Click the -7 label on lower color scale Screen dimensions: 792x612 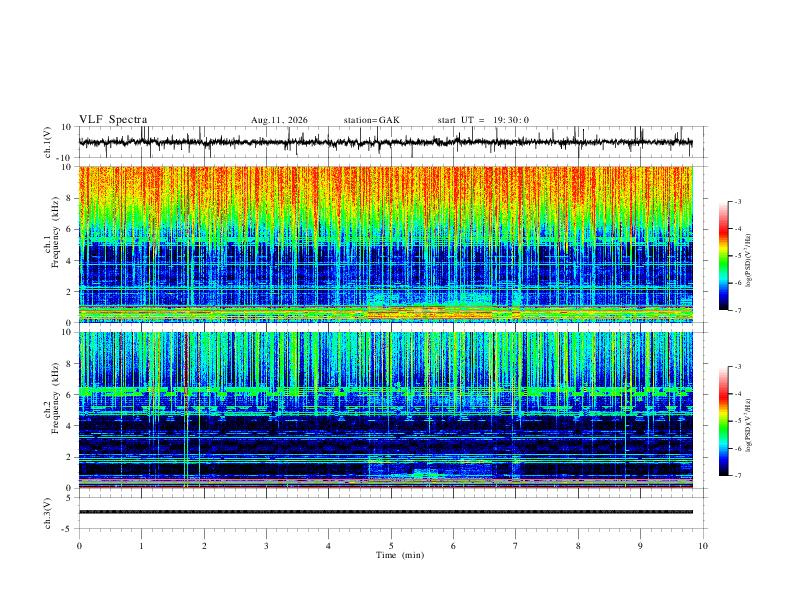(x=737, y=476)
